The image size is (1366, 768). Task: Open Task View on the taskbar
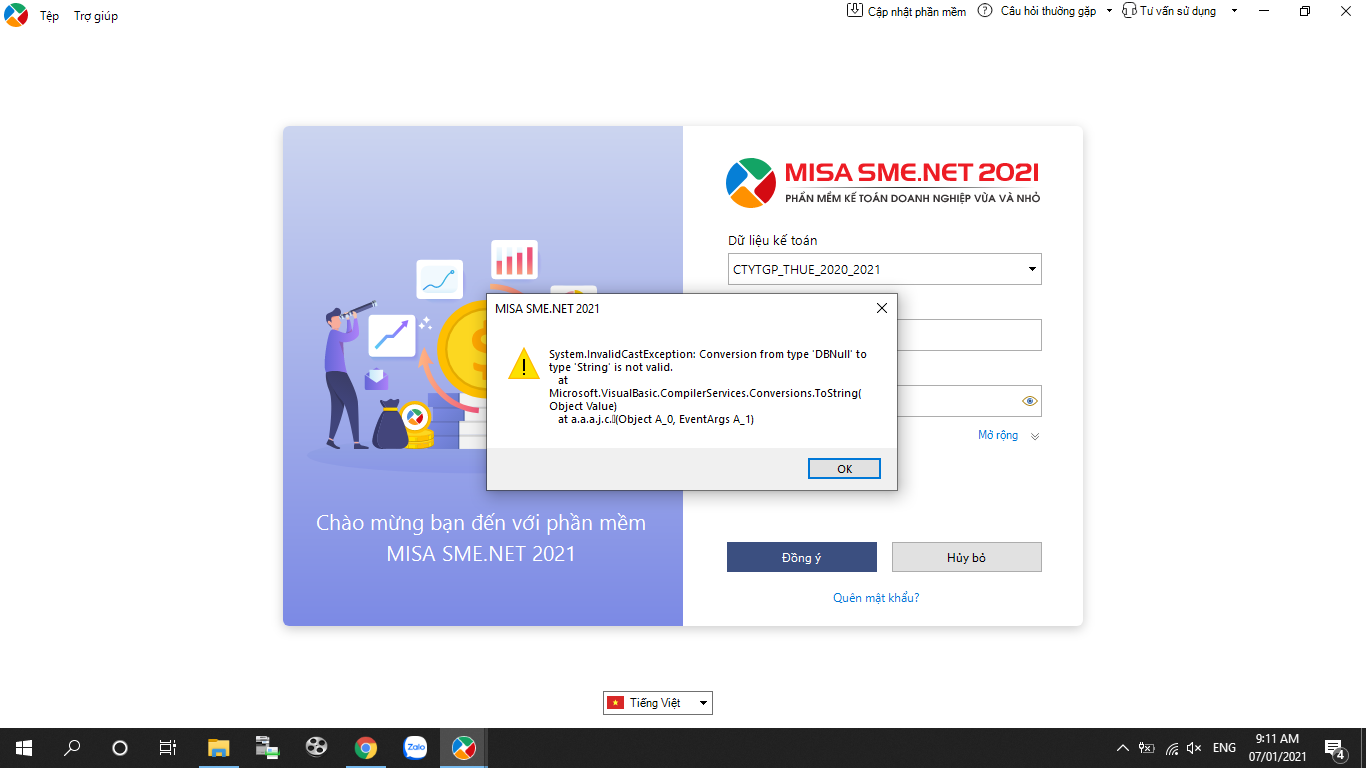pyautogui.click(x=168, y=748)
